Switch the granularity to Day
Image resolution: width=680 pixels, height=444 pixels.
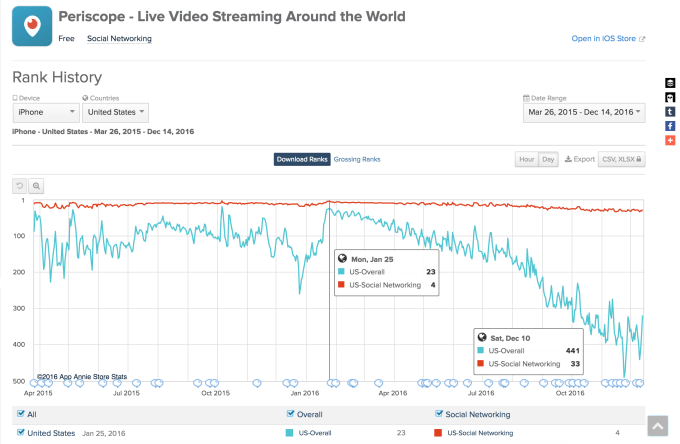pyautogui.click(x=548, y=159)
